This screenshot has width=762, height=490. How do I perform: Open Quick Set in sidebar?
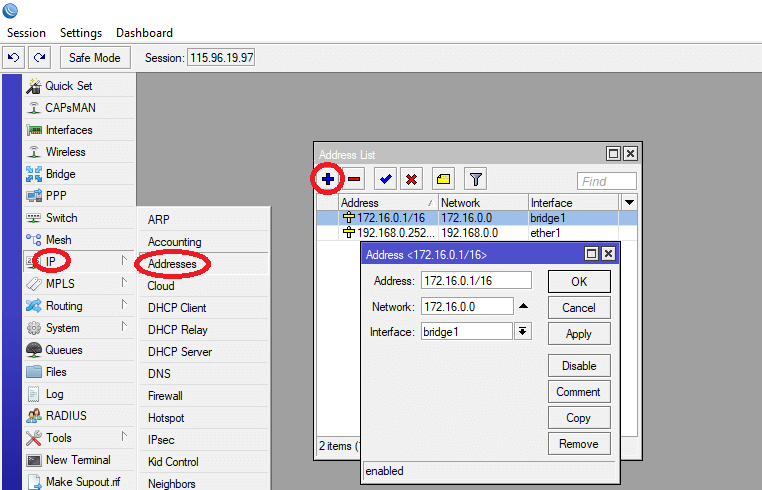[79, 86]
